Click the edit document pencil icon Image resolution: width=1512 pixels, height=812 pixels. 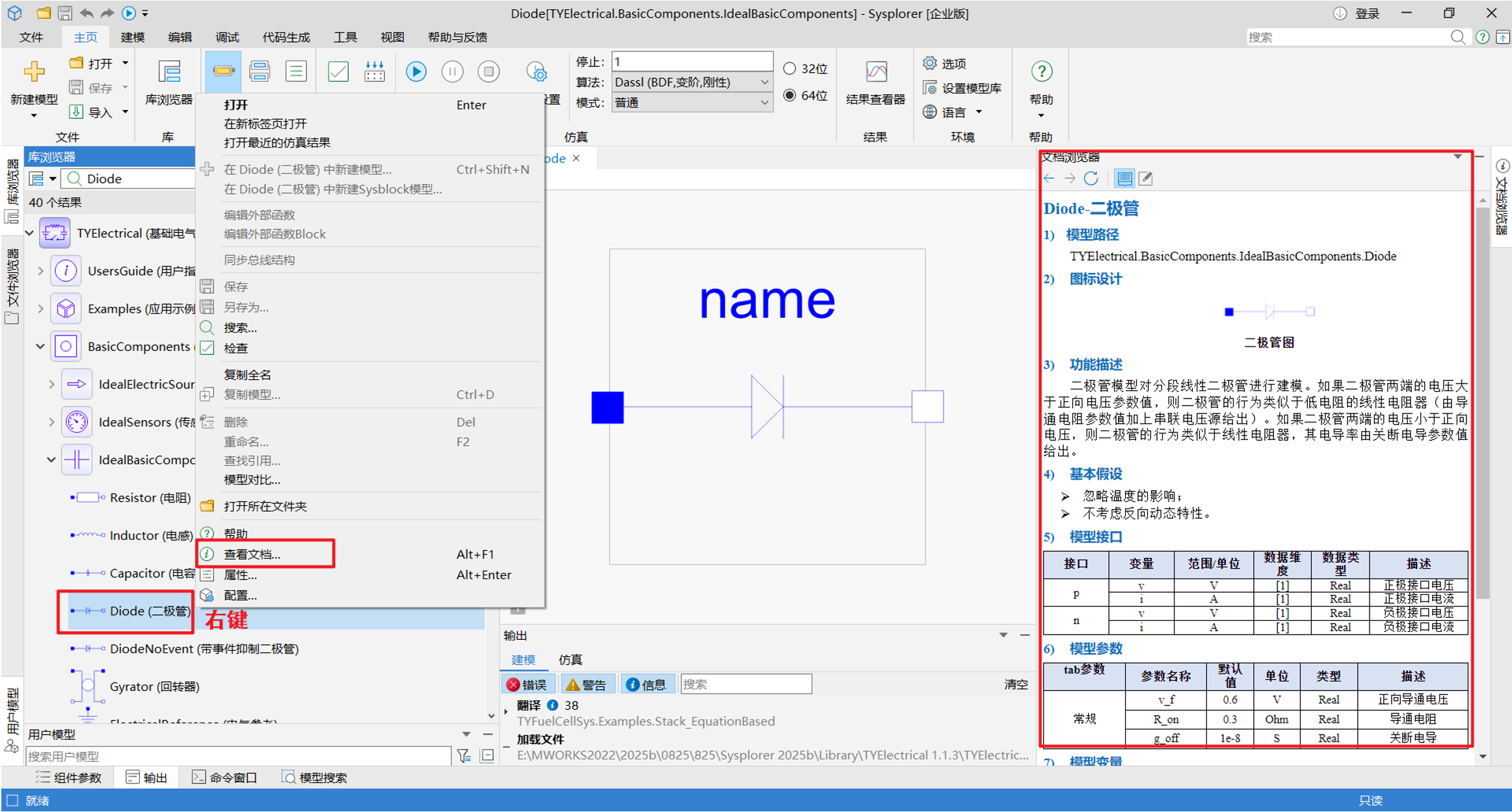[1146, 178]
